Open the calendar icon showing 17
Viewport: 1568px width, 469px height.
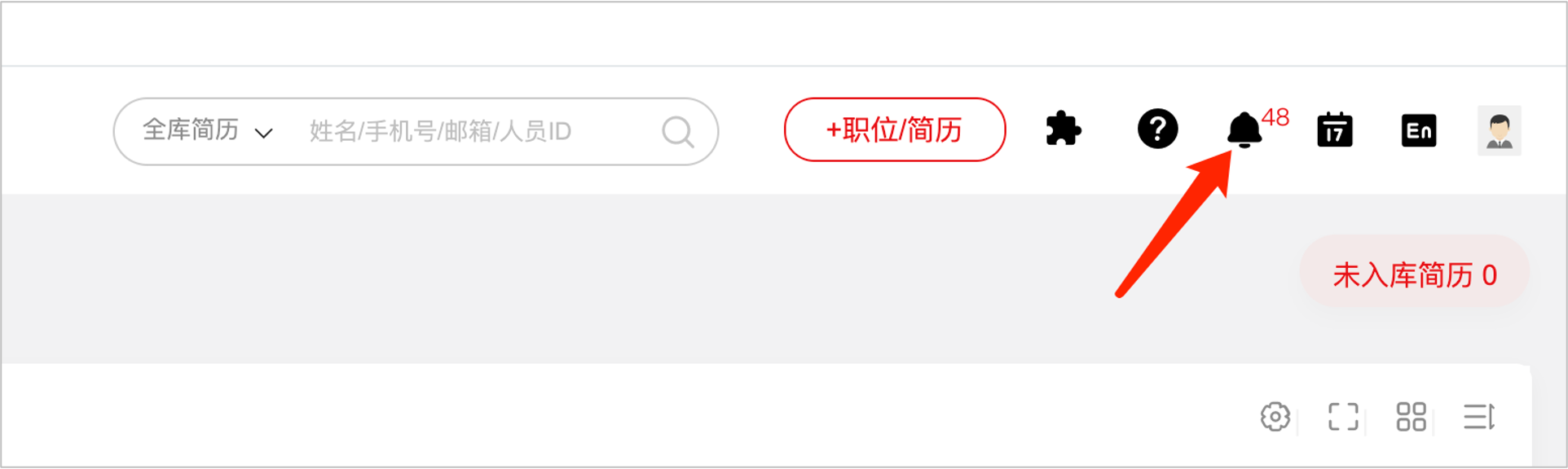(1334, 130)
